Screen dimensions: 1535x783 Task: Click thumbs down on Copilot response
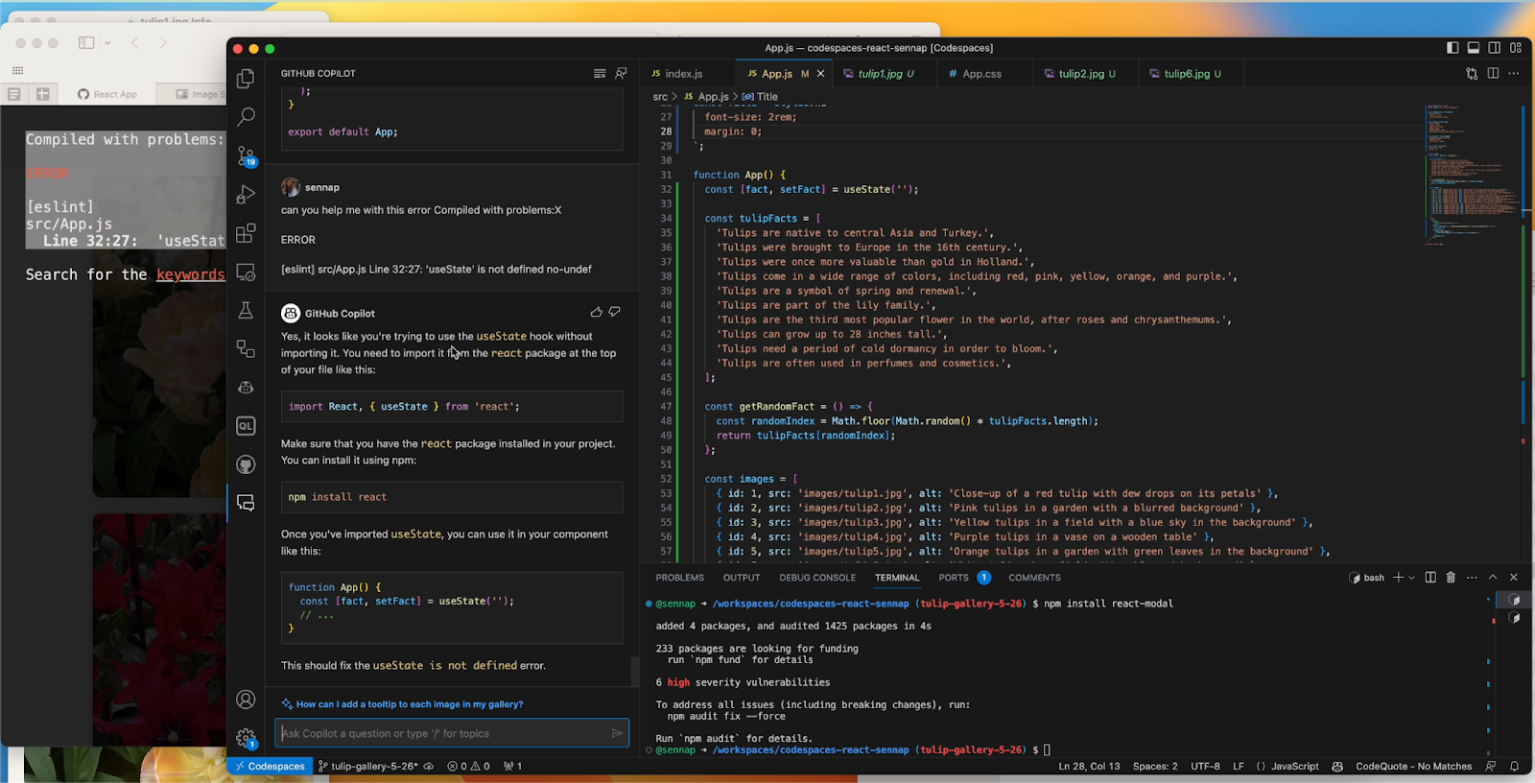click(615, 312)
